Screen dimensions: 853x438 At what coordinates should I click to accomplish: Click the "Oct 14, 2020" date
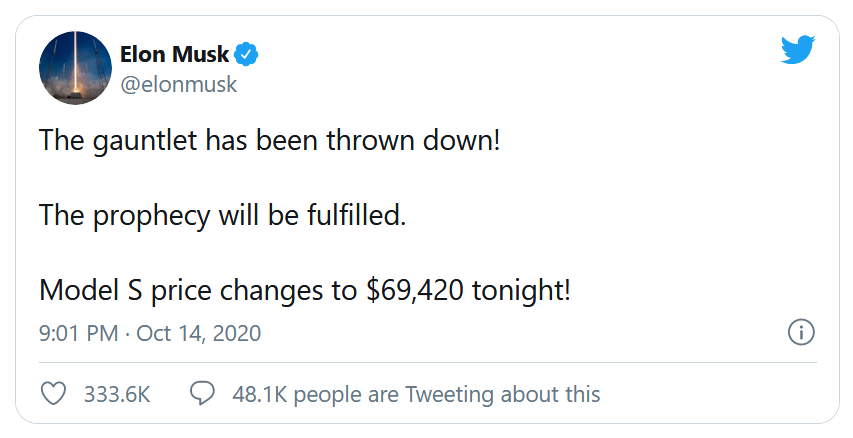198,333
